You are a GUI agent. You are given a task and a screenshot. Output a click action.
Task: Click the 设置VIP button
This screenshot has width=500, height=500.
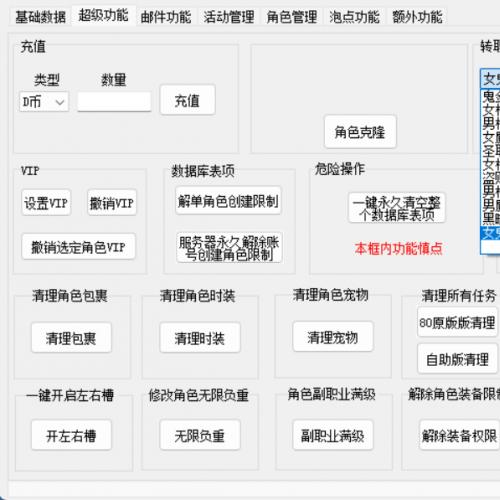click(x=46, y=202)
